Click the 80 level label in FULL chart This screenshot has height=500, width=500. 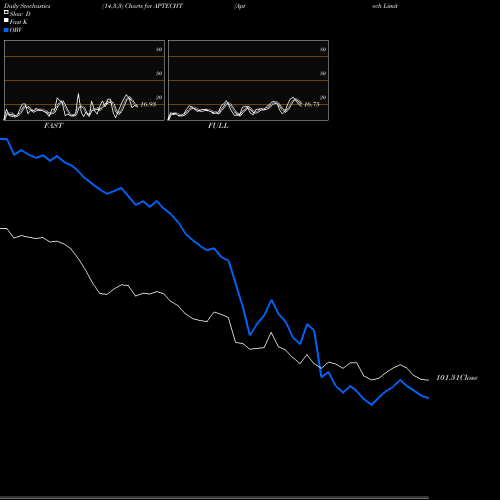[x=323, y=49]
